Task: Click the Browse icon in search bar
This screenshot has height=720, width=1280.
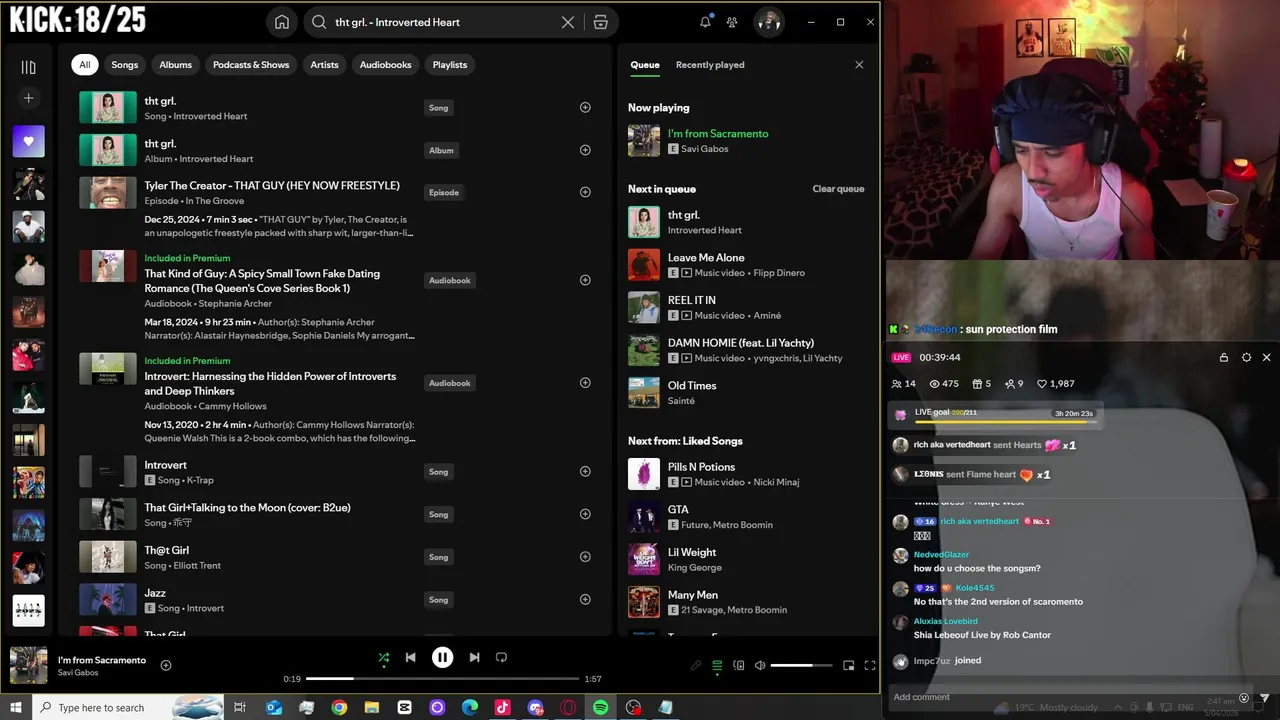Action: (600, 22)
